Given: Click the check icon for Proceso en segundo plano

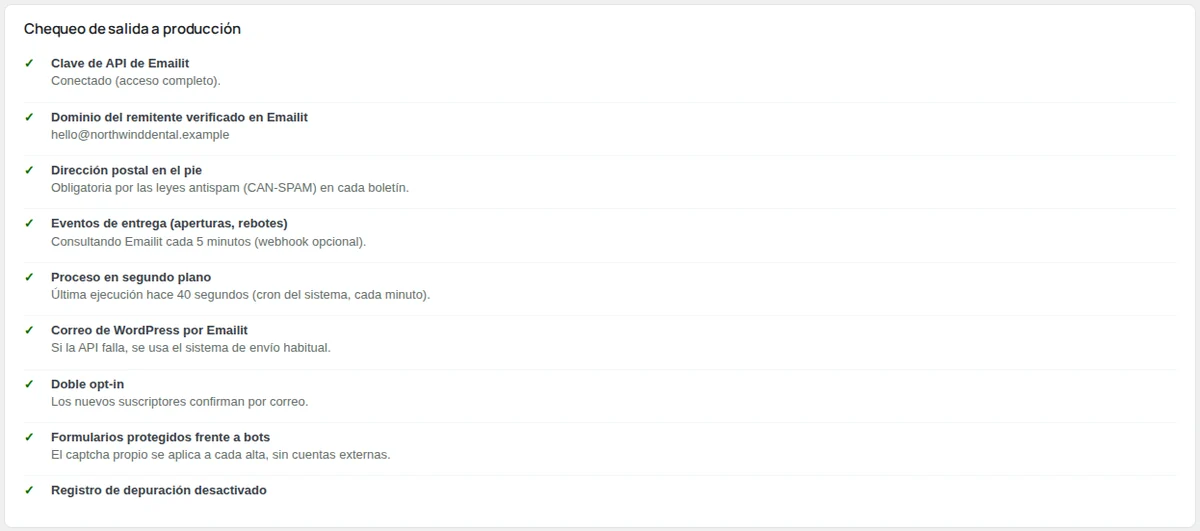Looking at the screenshot, I should (29, 277).
